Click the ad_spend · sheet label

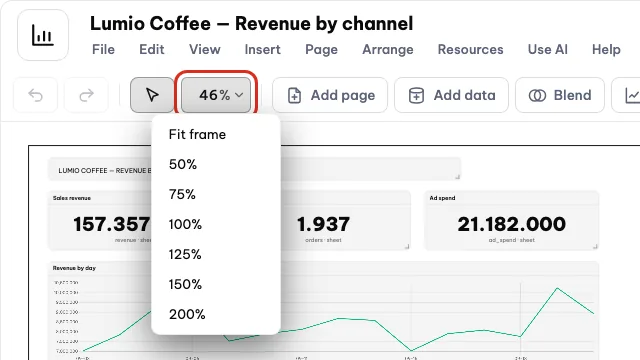tap(511, 240)
